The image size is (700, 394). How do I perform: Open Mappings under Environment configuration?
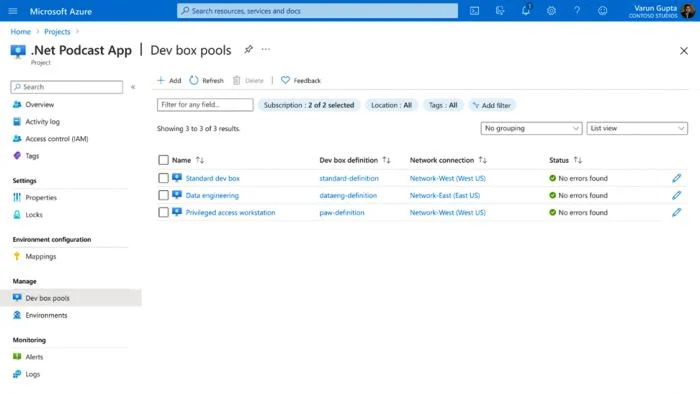coord(41,256)
